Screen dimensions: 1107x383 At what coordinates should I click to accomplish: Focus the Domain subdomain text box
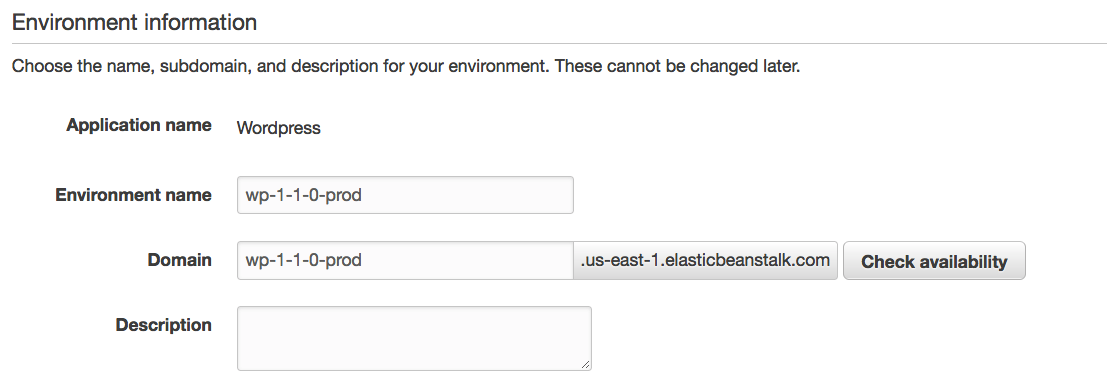(405, 260)
